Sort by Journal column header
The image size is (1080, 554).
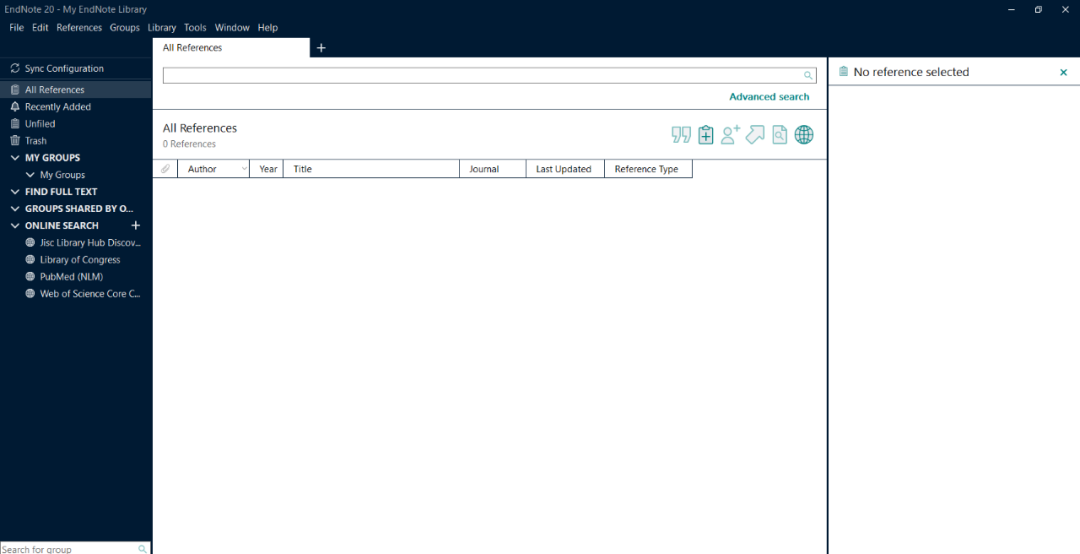(492, 169)
